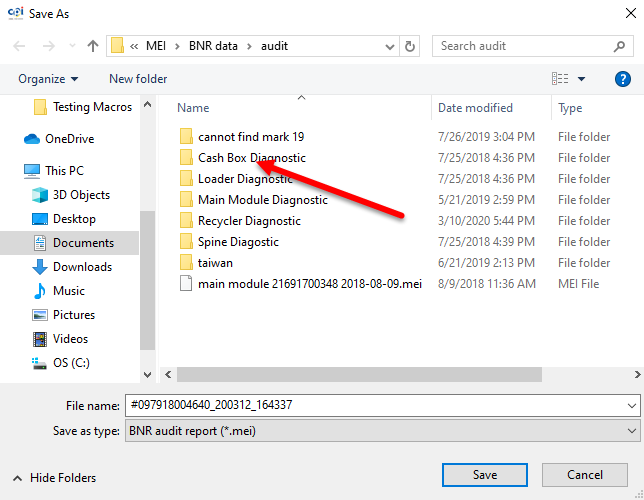Click the Up one level arrow
644x500 pixels.
click(93, 46)
